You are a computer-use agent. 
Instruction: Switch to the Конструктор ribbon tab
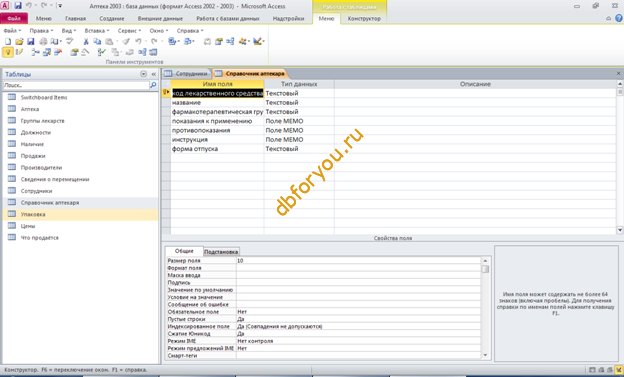coord(364,18)
